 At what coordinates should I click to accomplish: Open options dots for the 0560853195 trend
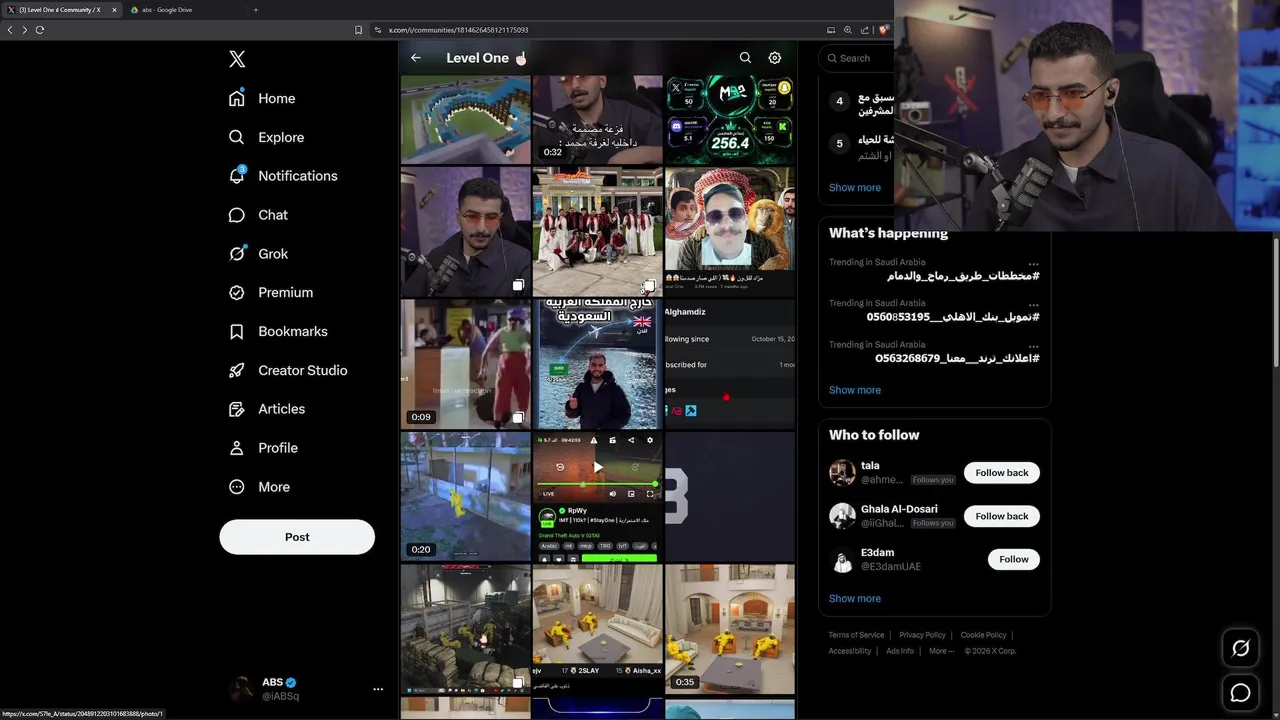click(1033, 304)
